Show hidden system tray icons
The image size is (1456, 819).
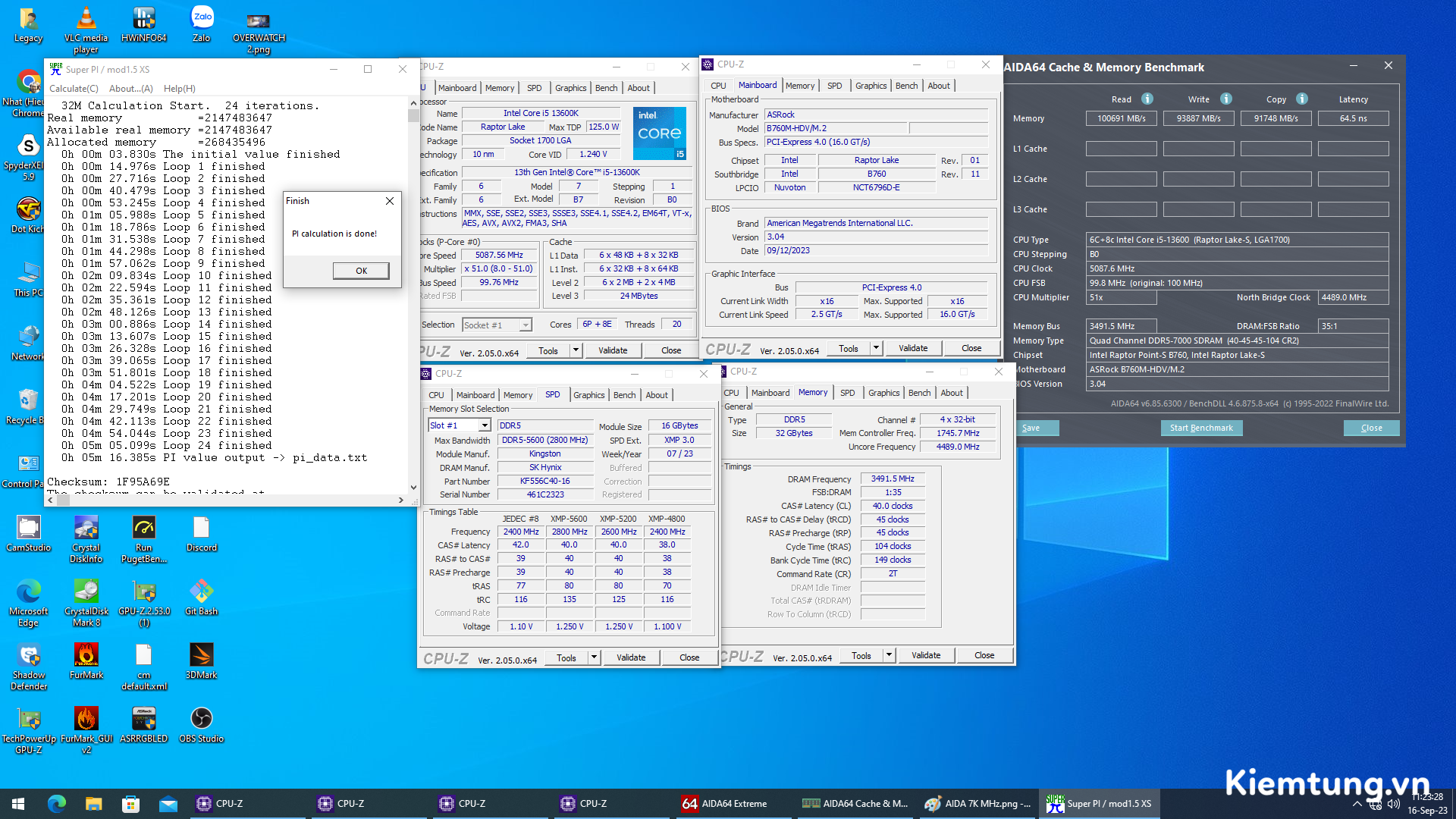coord(1357,804)
